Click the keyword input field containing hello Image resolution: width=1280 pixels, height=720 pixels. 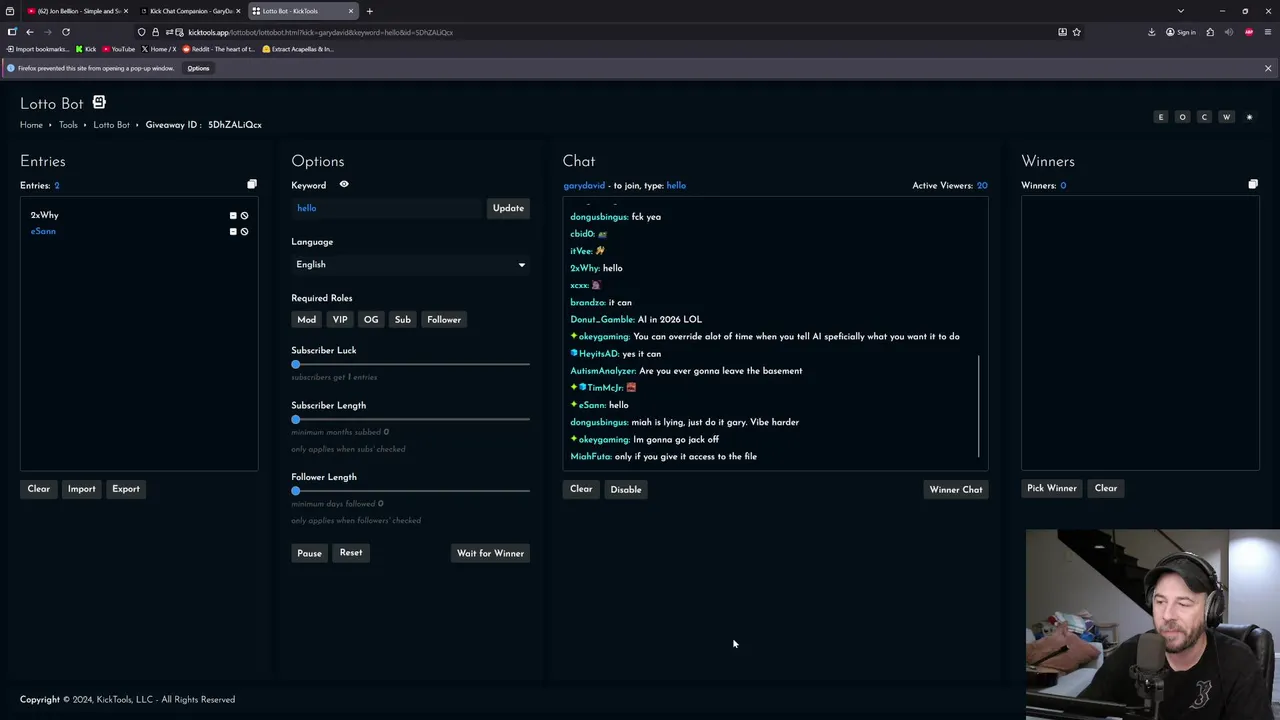(x=386, y=208)
